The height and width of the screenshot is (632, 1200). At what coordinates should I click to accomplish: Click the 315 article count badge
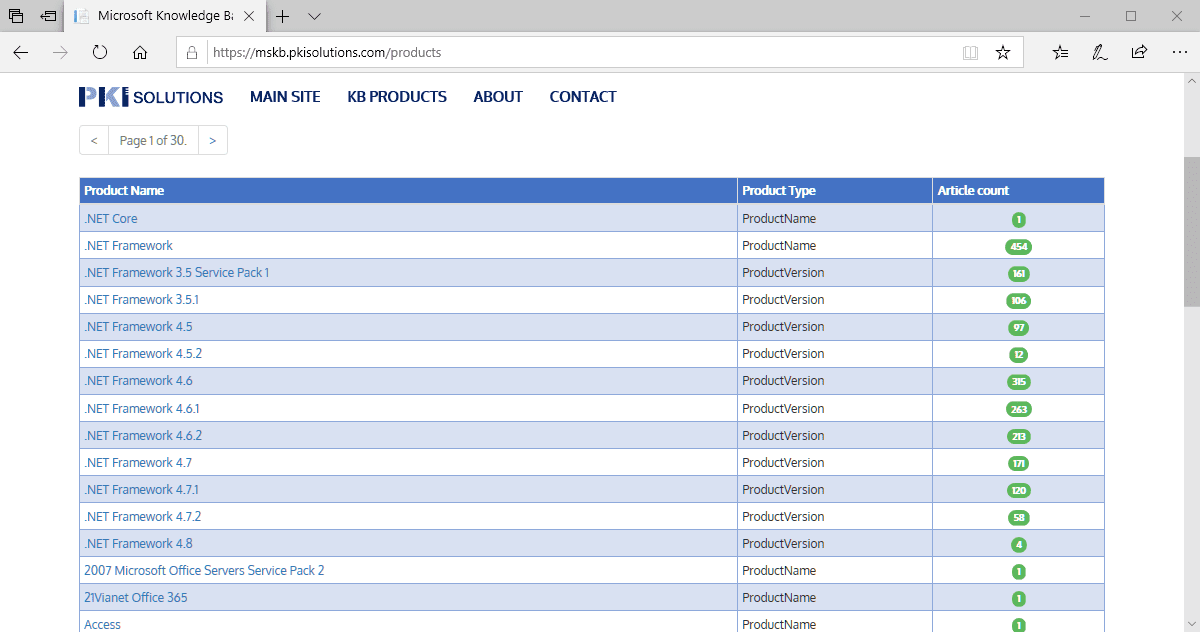[x=1018, y=381]
